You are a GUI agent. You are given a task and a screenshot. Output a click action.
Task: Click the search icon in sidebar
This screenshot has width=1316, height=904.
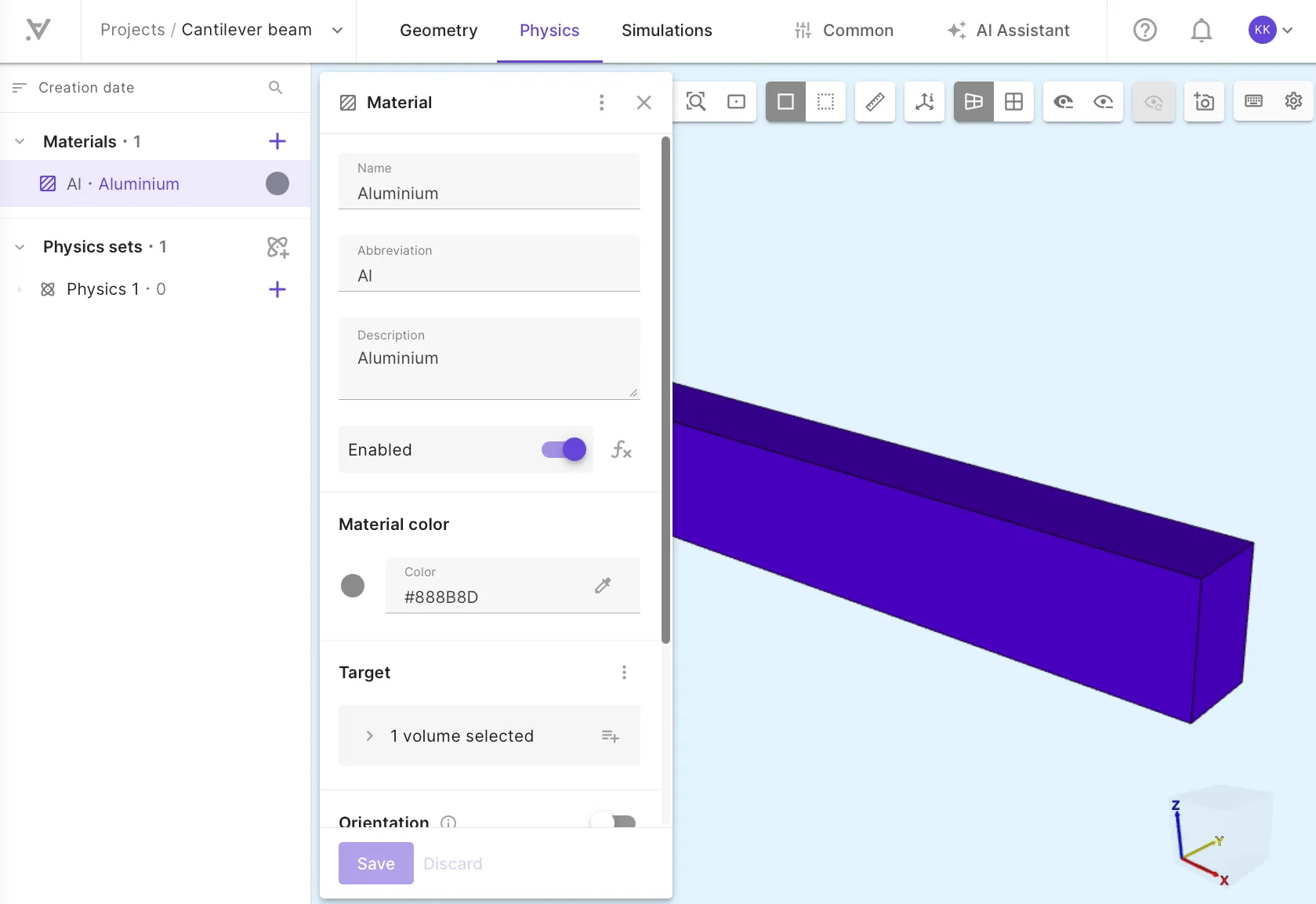pos(275,87)
